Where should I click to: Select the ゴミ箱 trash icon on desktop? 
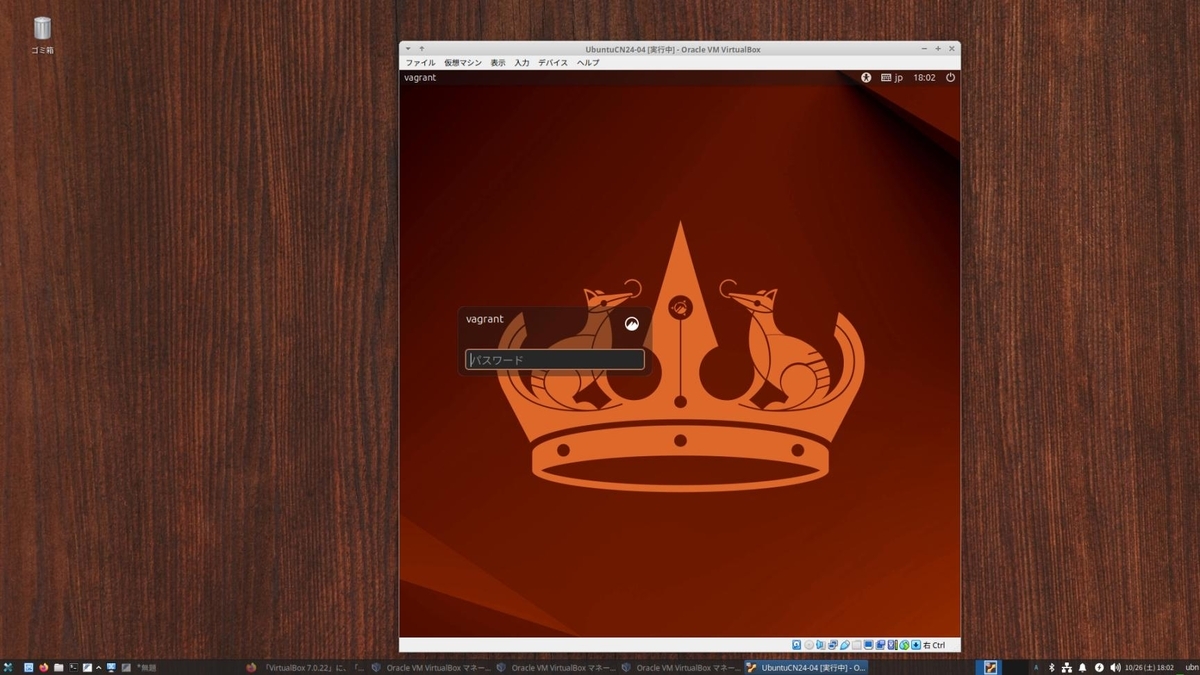(42, 35)
